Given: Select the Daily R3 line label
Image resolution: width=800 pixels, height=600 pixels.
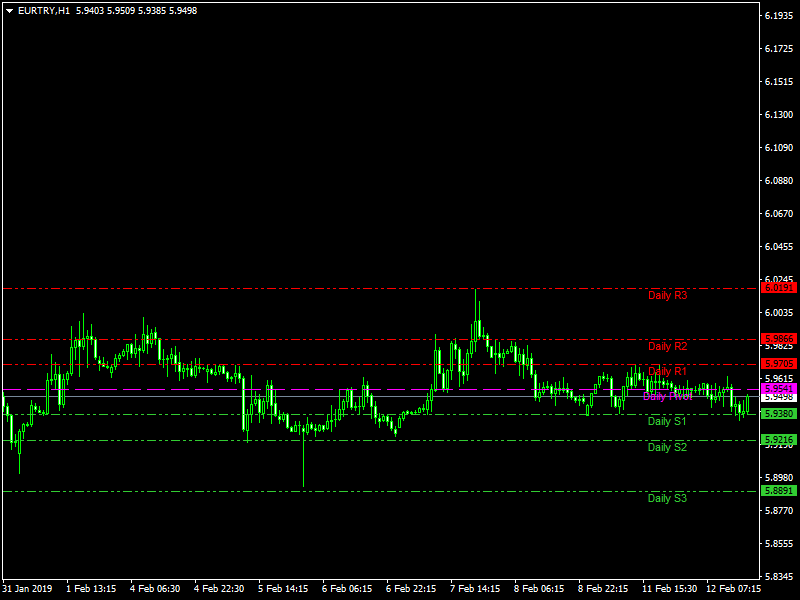Looking at the screenshot, I should 667,295.
